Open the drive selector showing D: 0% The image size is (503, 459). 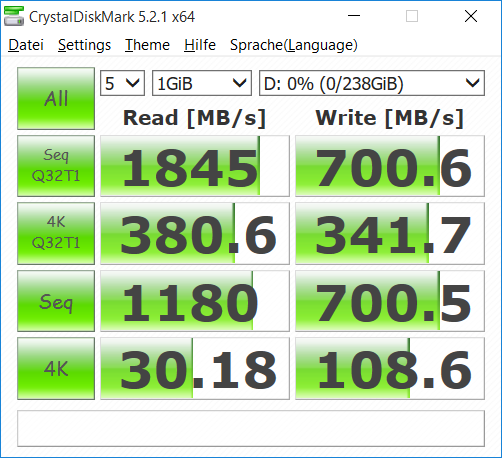point(372,83)
